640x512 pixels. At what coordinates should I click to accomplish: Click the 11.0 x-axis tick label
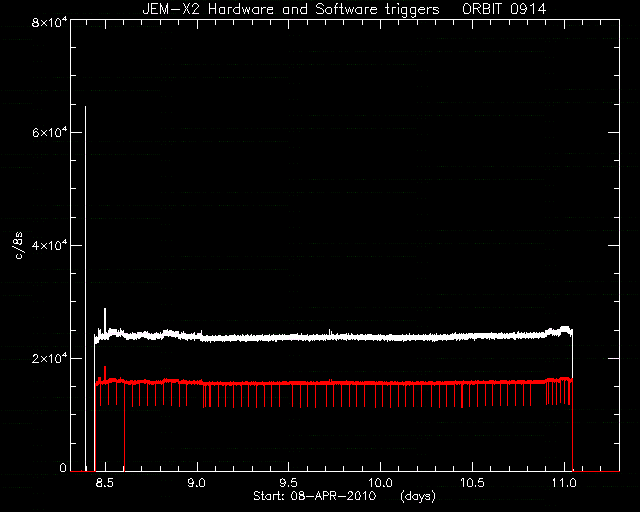(x=564, y=483)
